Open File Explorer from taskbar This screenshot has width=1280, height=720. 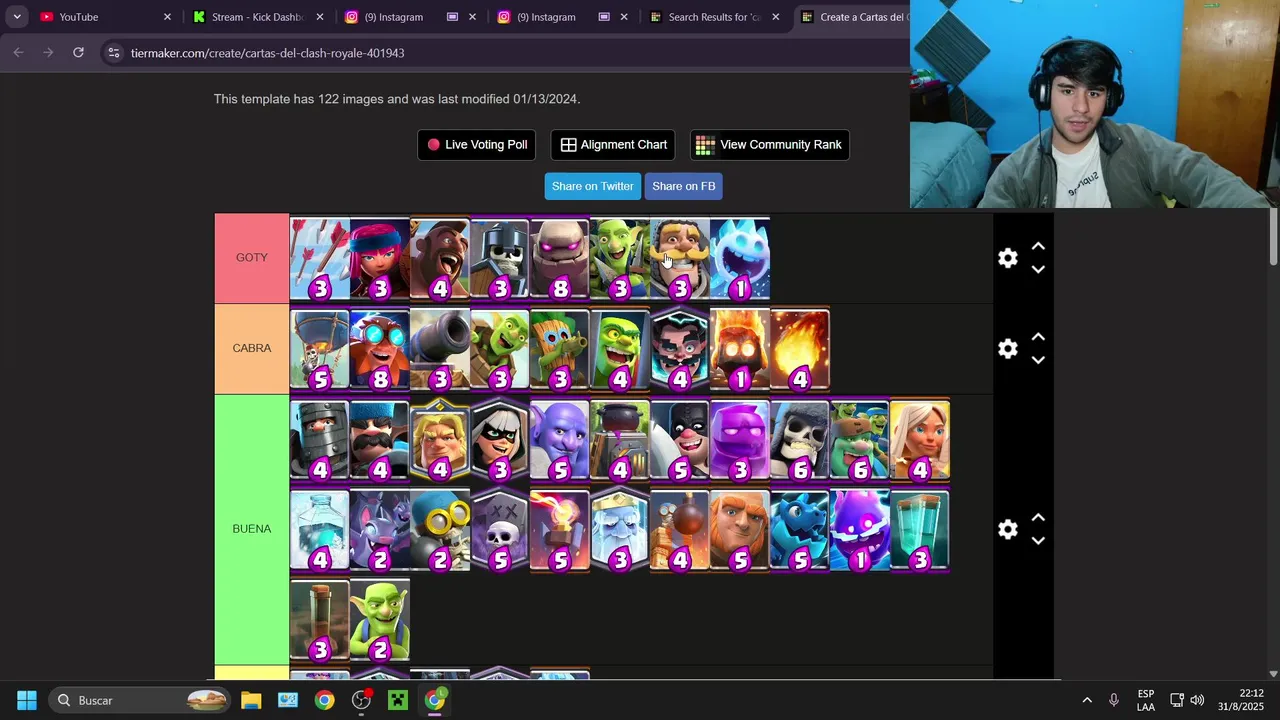coord(251,700)
